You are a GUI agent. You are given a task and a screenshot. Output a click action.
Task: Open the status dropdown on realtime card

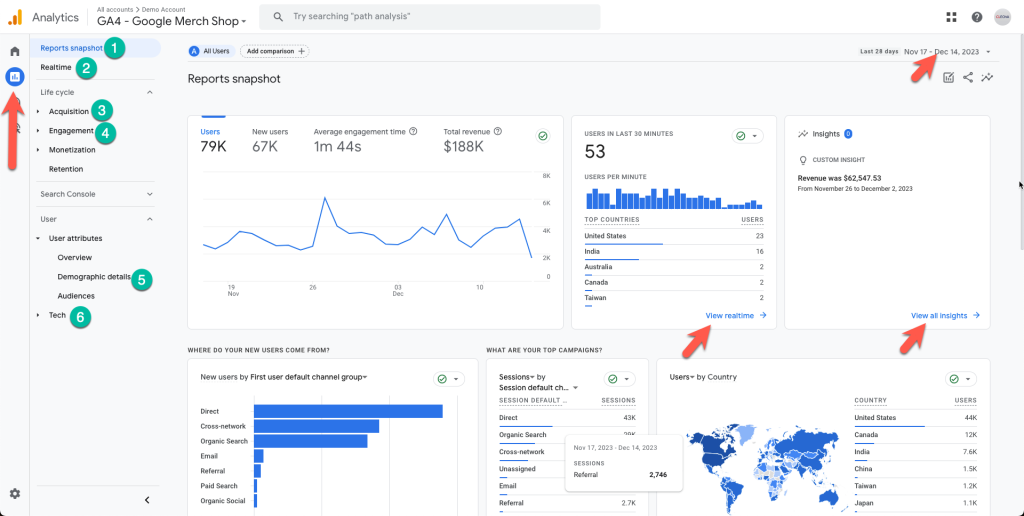click(x=748, y=136)
